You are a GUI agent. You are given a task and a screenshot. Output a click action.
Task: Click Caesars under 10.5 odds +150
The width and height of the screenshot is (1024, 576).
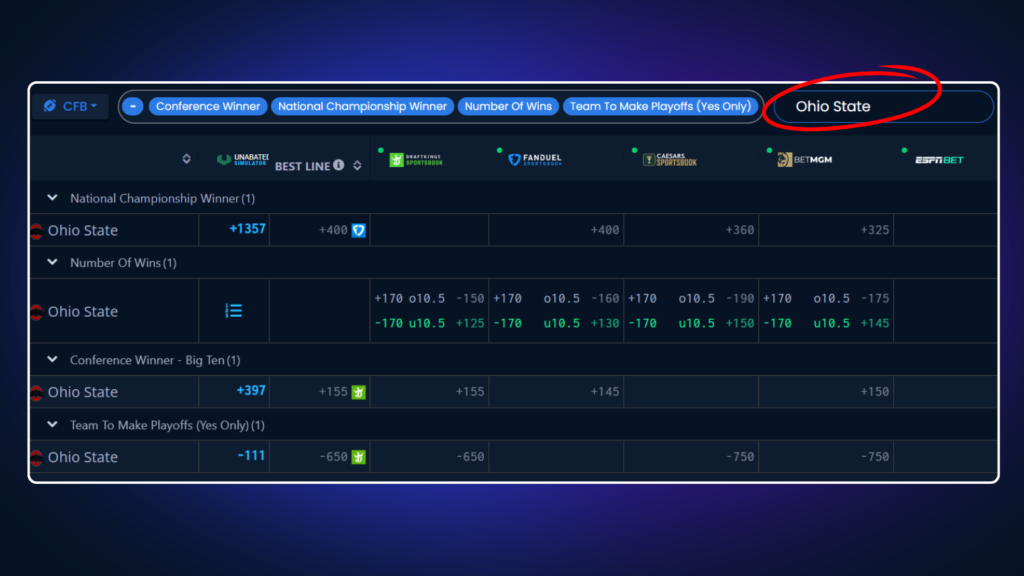coord(740,323)
